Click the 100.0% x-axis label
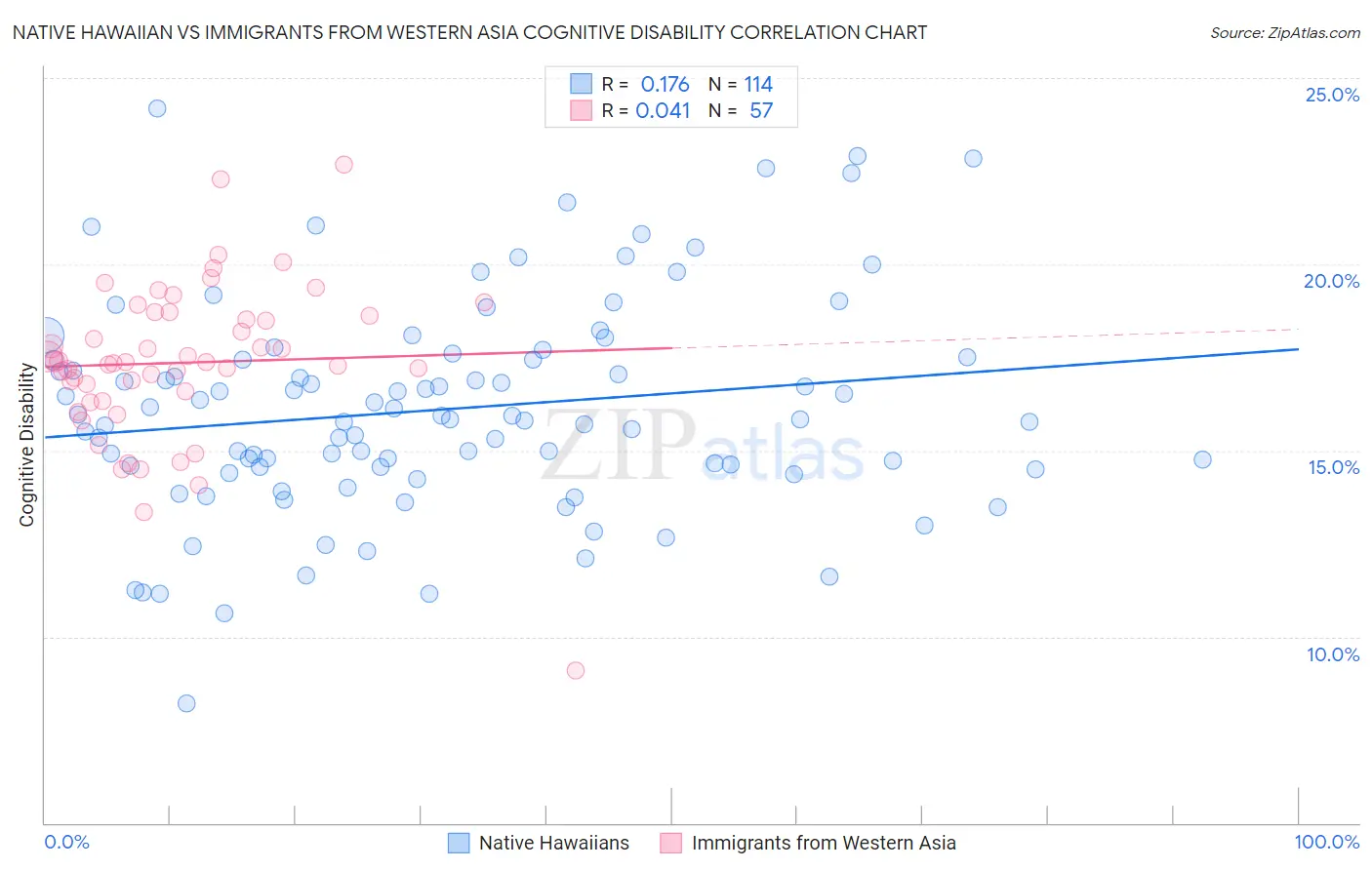 point(1327,842)
